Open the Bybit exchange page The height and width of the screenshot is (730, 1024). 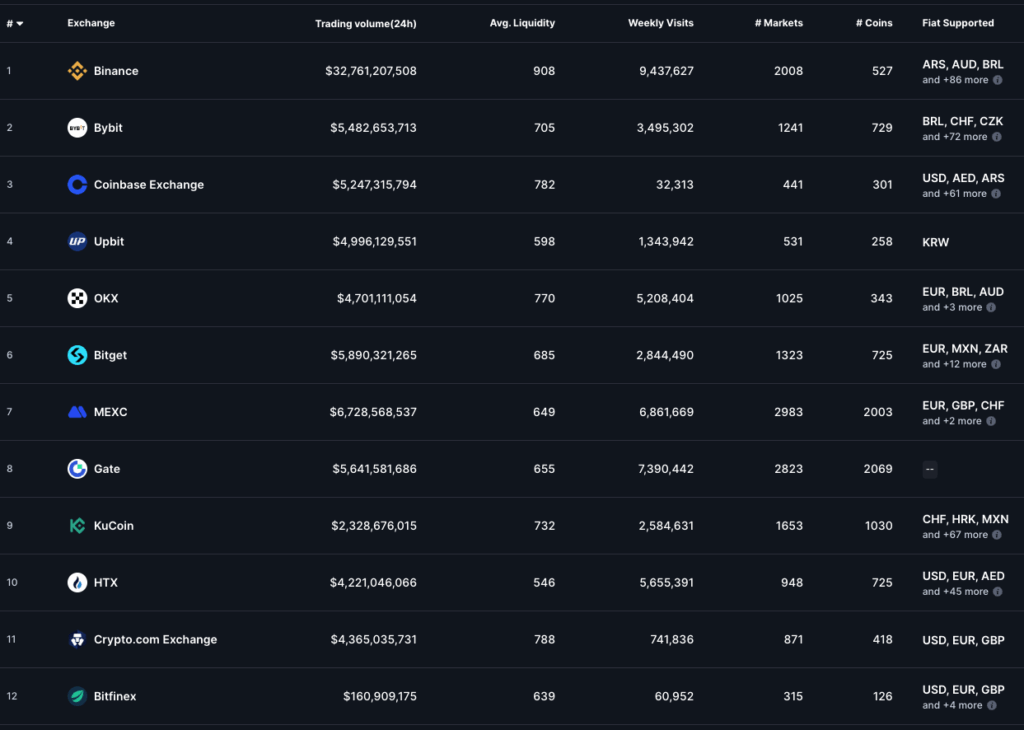(108, 127)
